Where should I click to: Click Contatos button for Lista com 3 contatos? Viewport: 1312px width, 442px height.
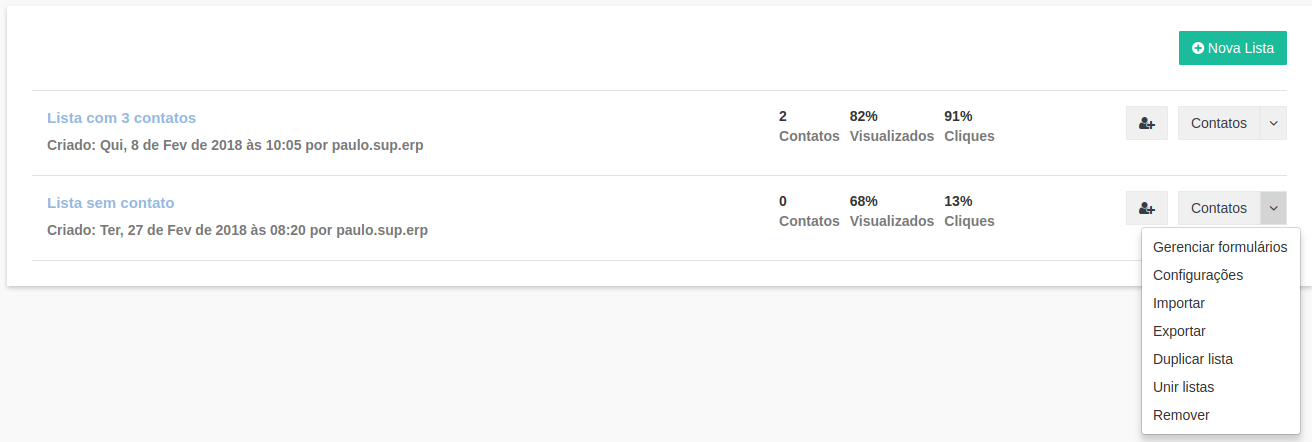click(1218, 123)
